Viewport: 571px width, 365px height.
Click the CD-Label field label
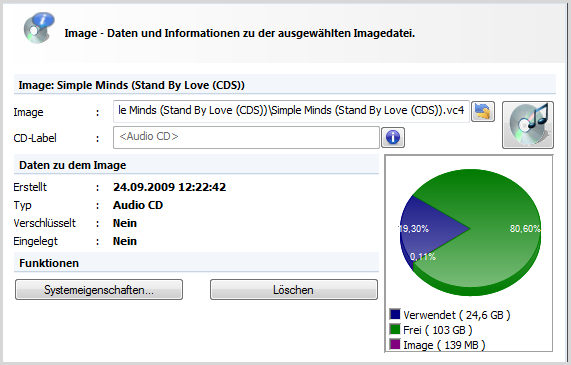click(35, 138)
